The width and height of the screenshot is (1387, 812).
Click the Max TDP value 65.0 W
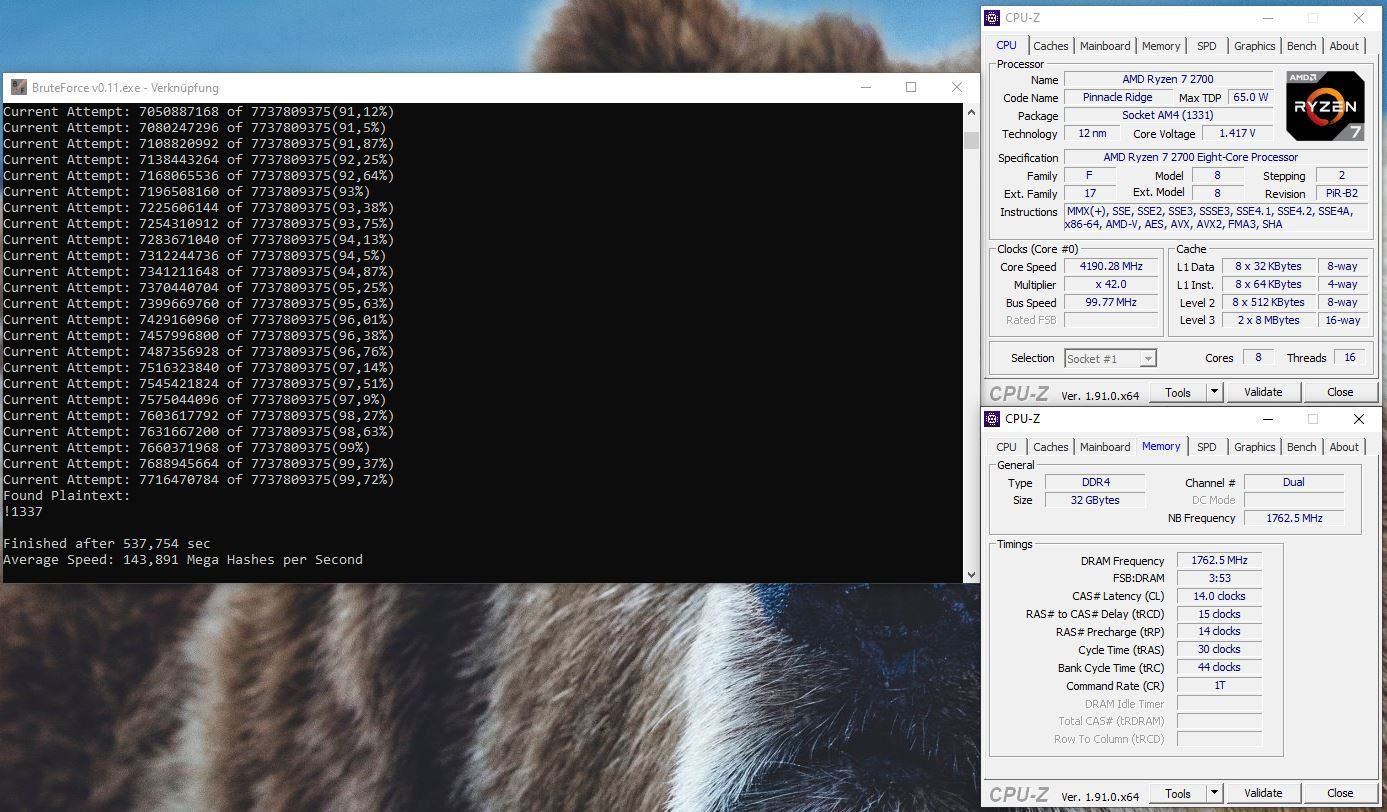coord(1250,97)
